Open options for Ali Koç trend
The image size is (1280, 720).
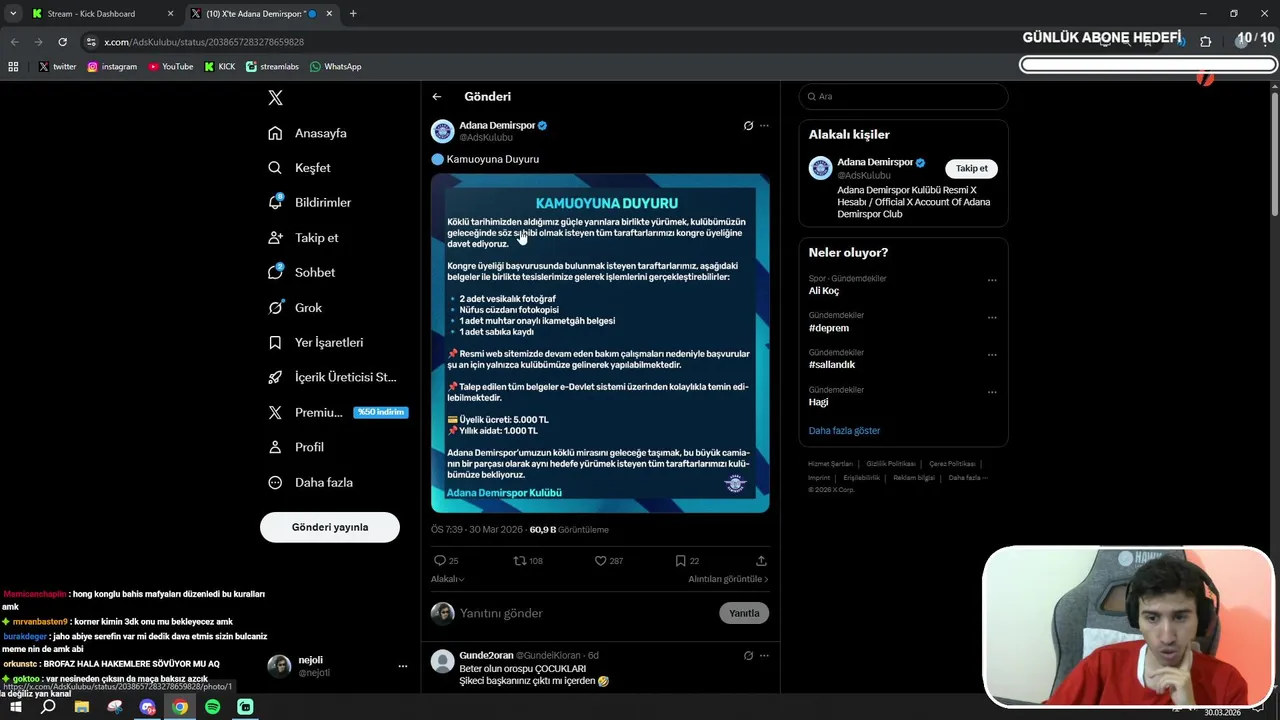coord(992,280)
